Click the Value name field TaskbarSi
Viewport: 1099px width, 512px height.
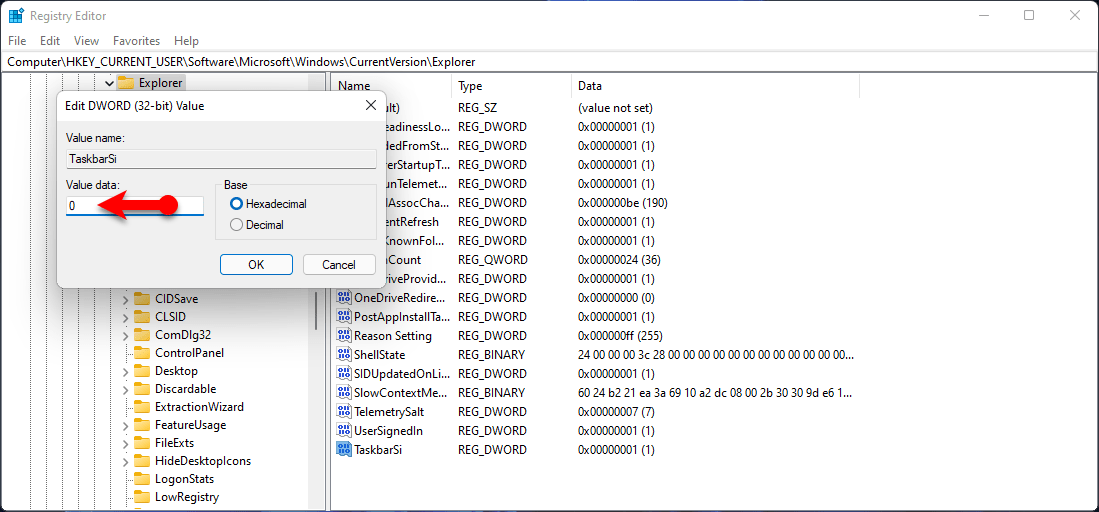pos(221,159)
